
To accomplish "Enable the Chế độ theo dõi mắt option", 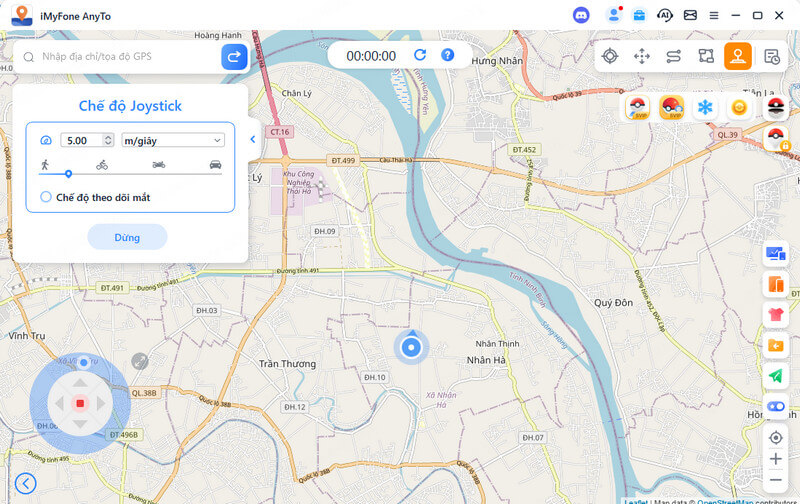I will point(46,198).
